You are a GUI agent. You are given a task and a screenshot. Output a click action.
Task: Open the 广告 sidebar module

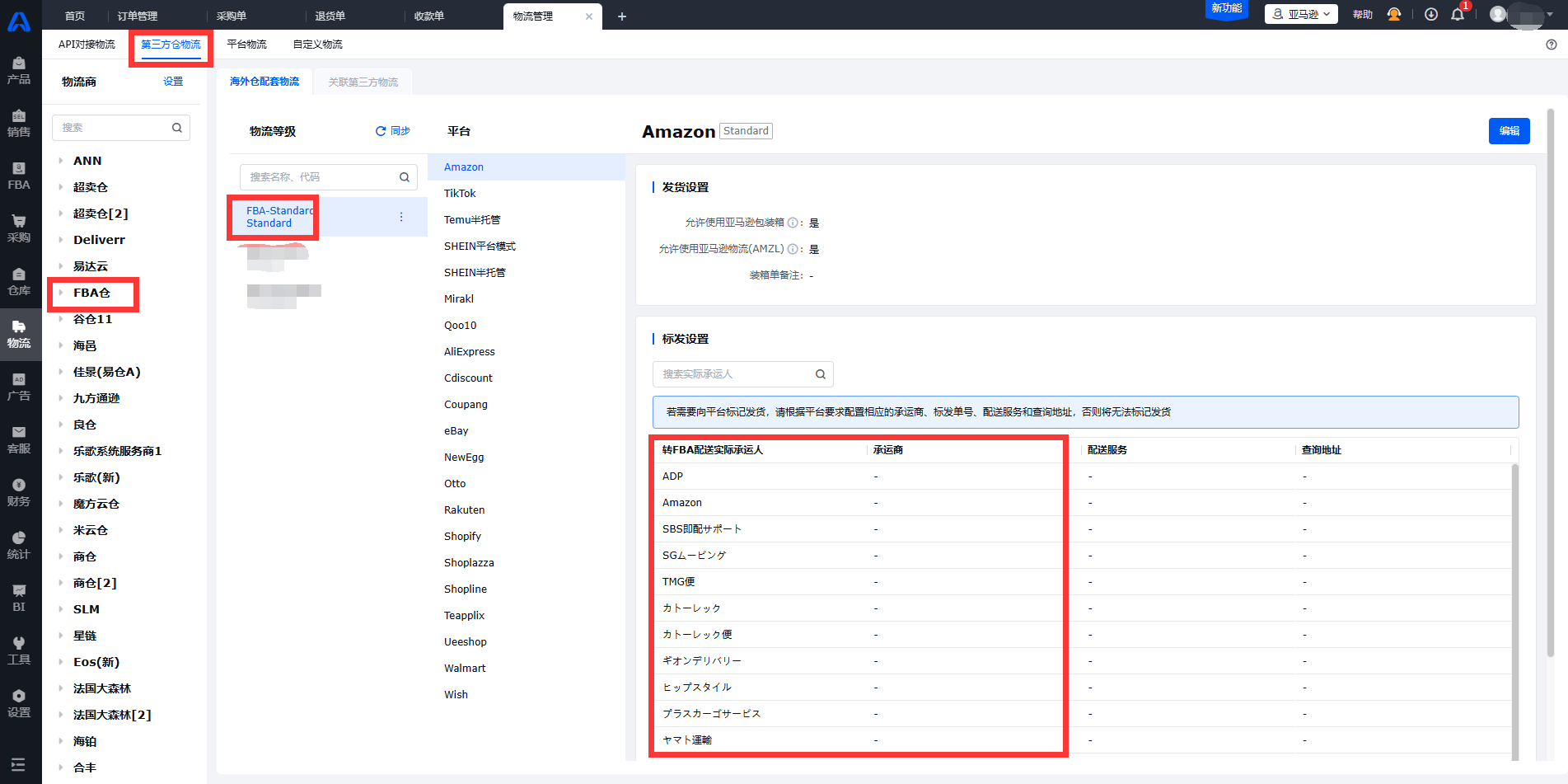[x=19, y=387]
